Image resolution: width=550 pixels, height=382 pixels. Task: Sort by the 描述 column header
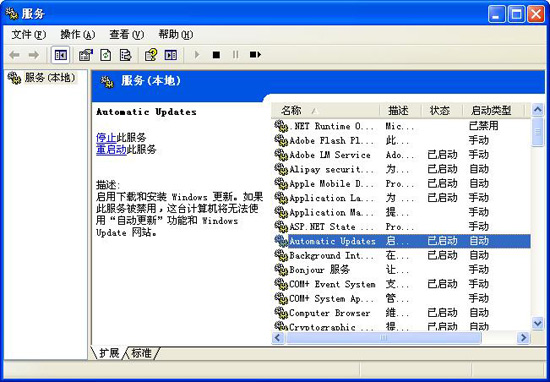(400, 110)
